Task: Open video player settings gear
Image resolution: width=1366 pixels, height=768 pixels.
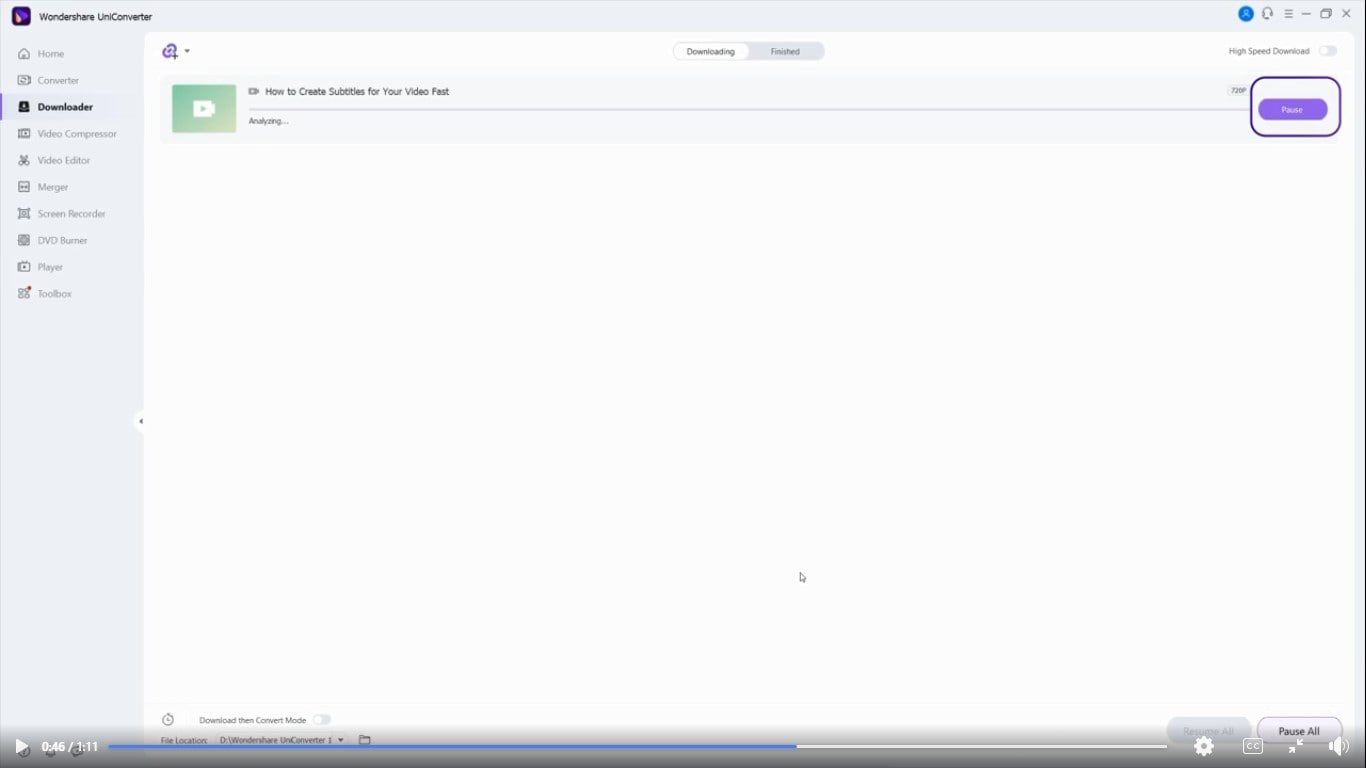Action: pyautogui.click(x=1204, y=746)
